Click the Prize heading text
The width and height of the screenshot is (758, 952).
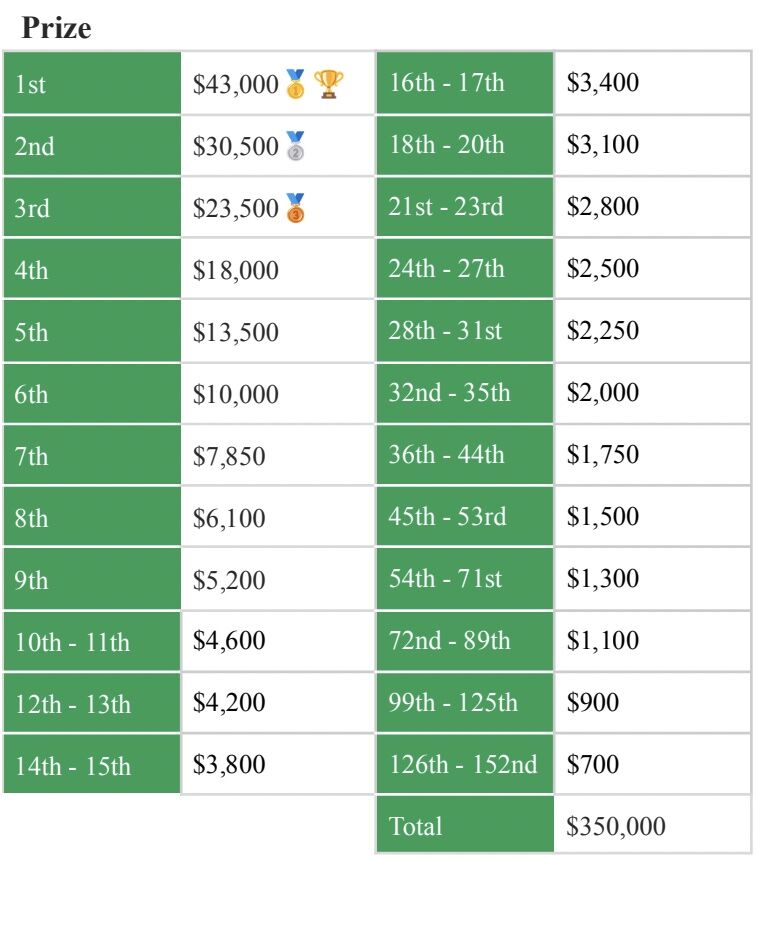(56, 28)
